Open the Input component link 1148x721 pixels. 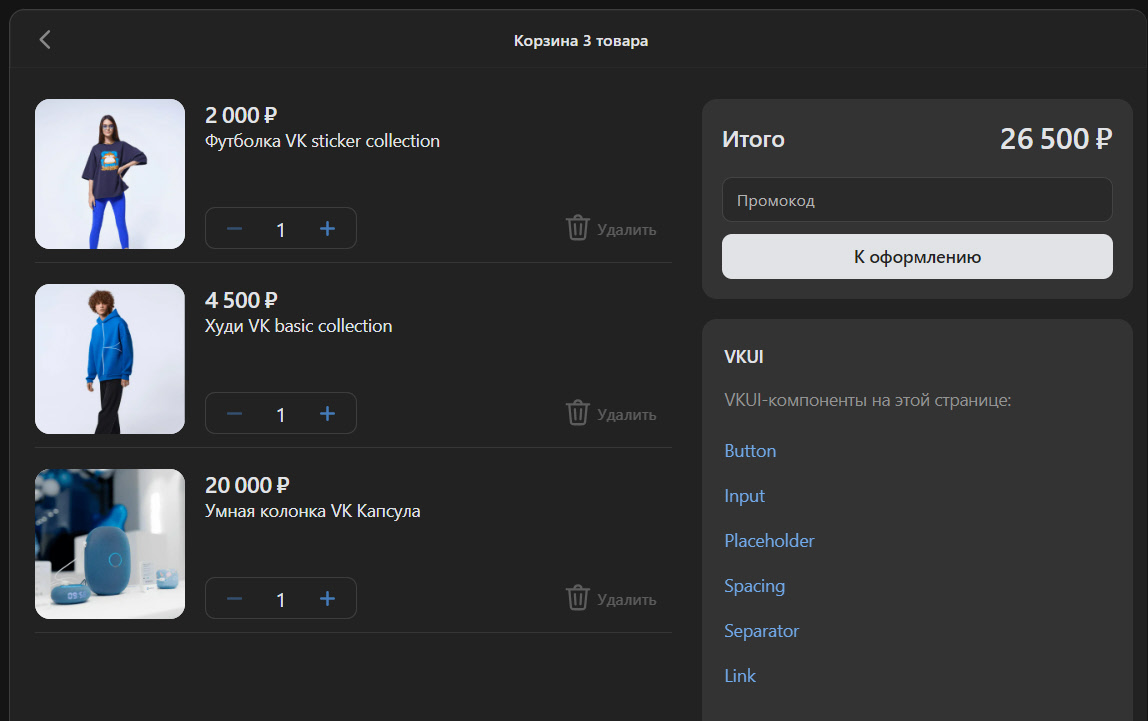tap(744, 496)
